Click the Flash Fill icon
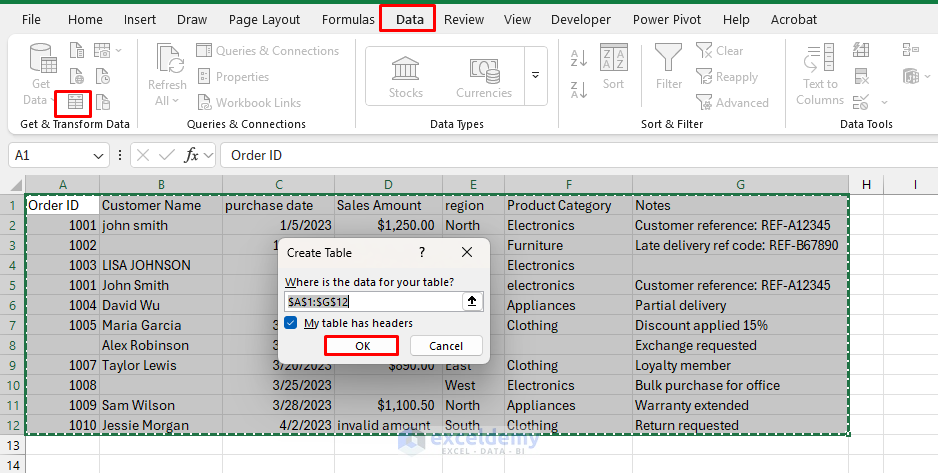 point(861,50)
